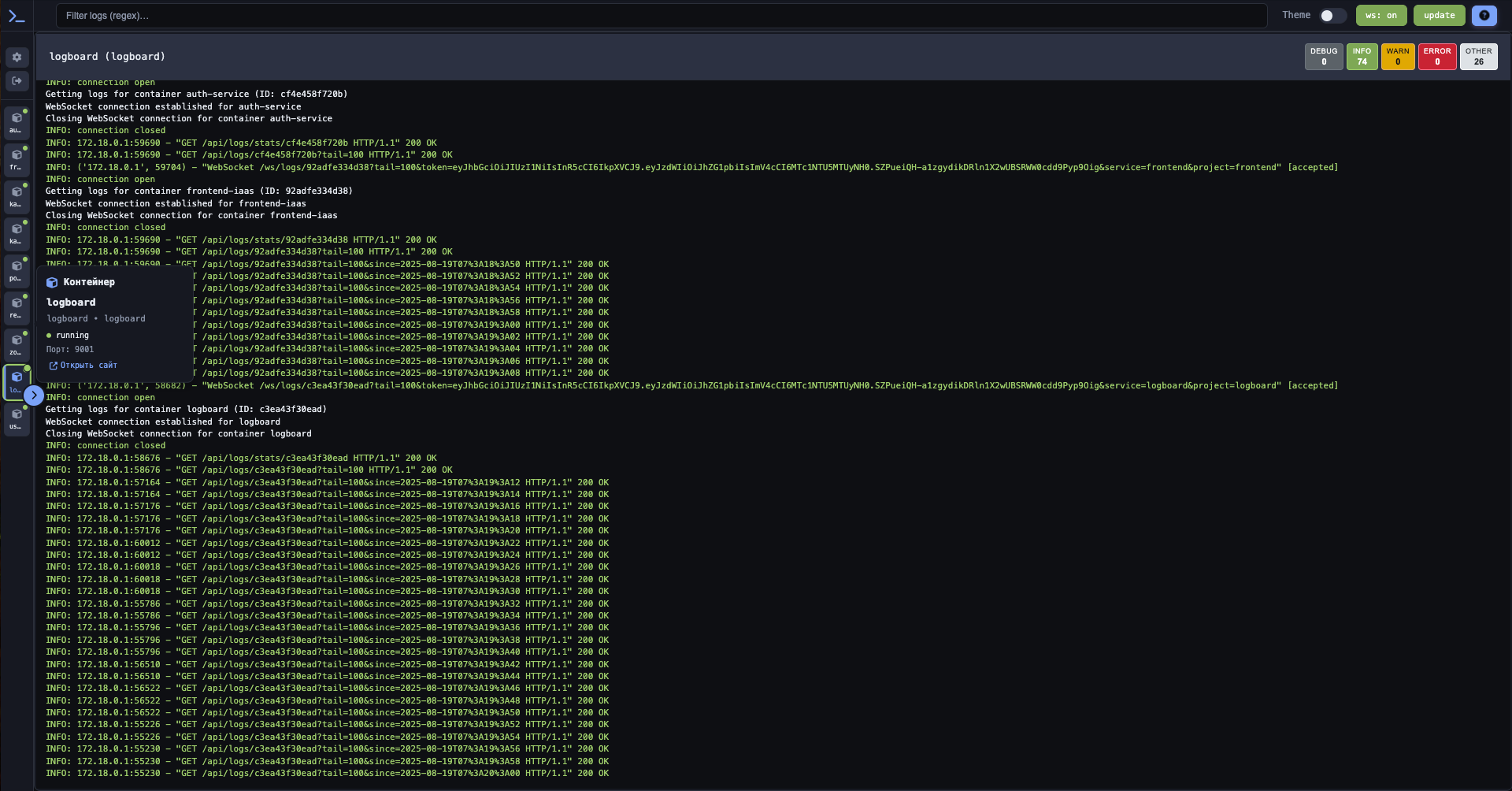This screenshot has height=791, width=1512.
Task: Toggle the DEBUG log level filter
Action: [x=1323, y=57]
